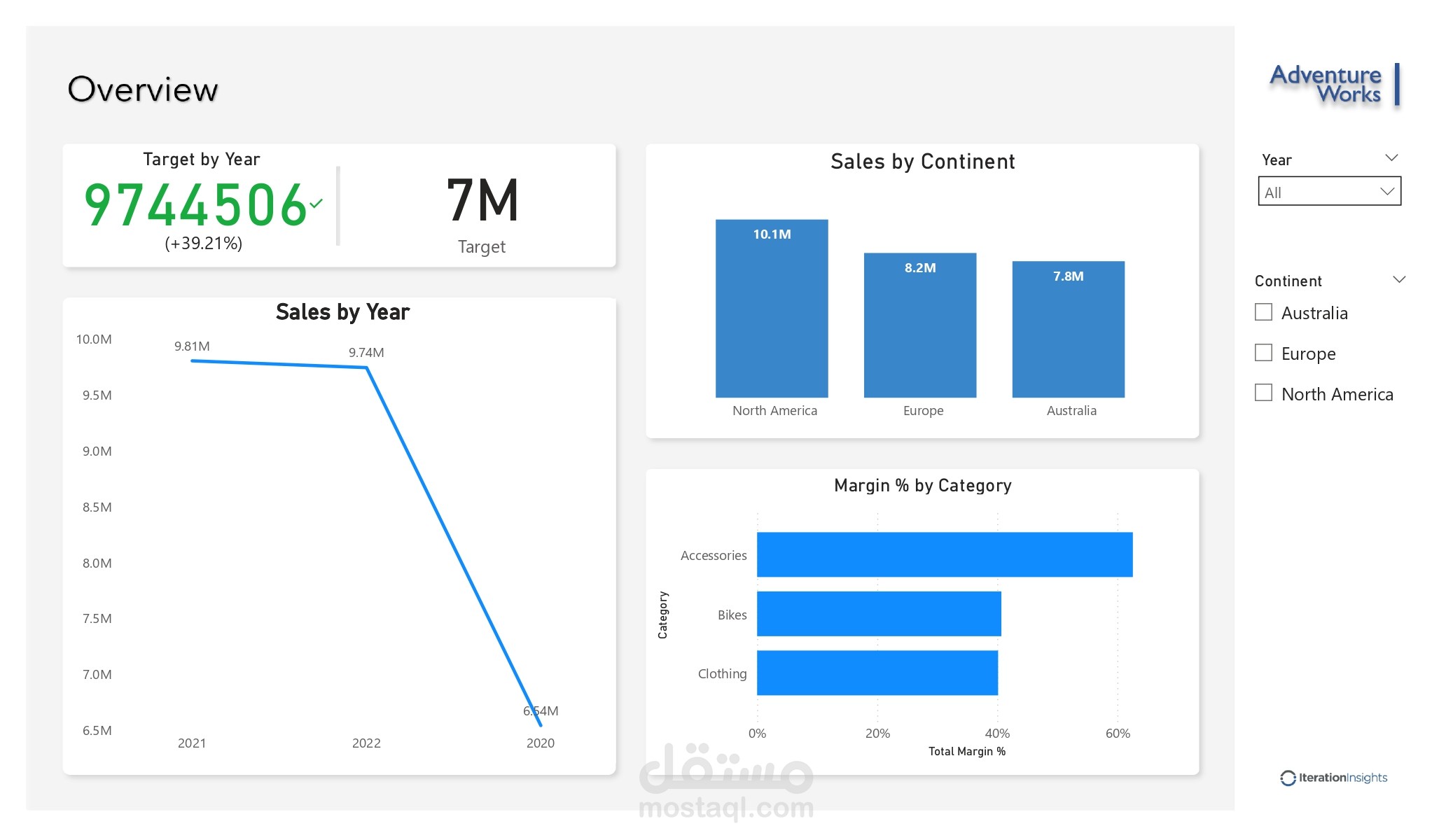This screenshot has width=1453, height=840.
Task: Click the Overview page heading
Action: click(x=143, y=88)
